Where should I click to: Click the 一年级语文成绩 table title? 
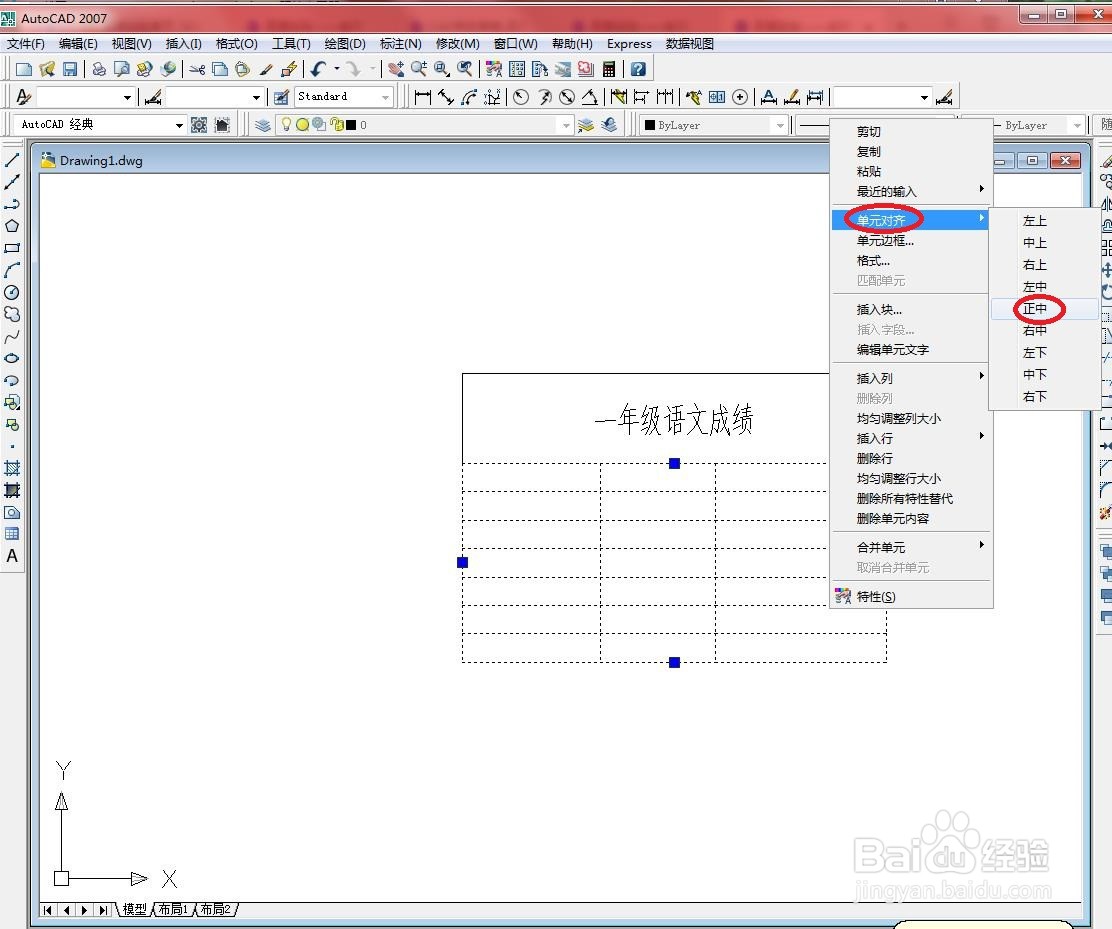674,419
